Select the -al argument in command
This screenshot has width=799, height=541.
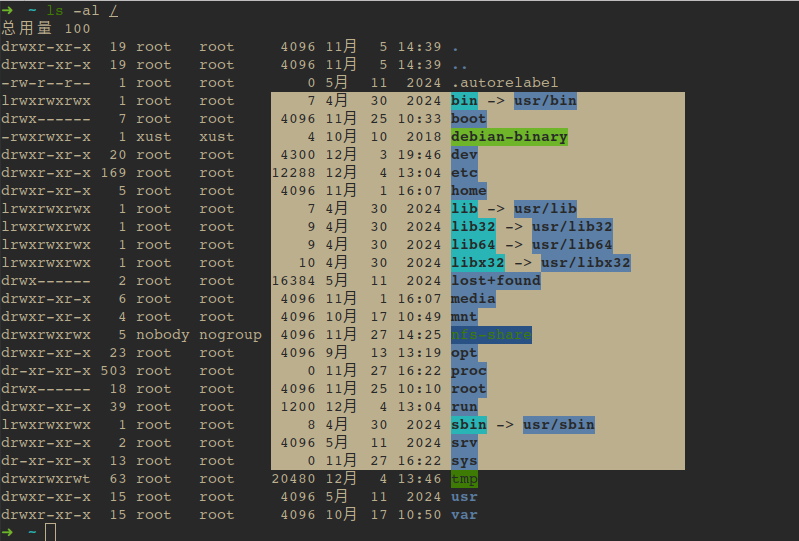pyautogui.click(x=87, y=11)
